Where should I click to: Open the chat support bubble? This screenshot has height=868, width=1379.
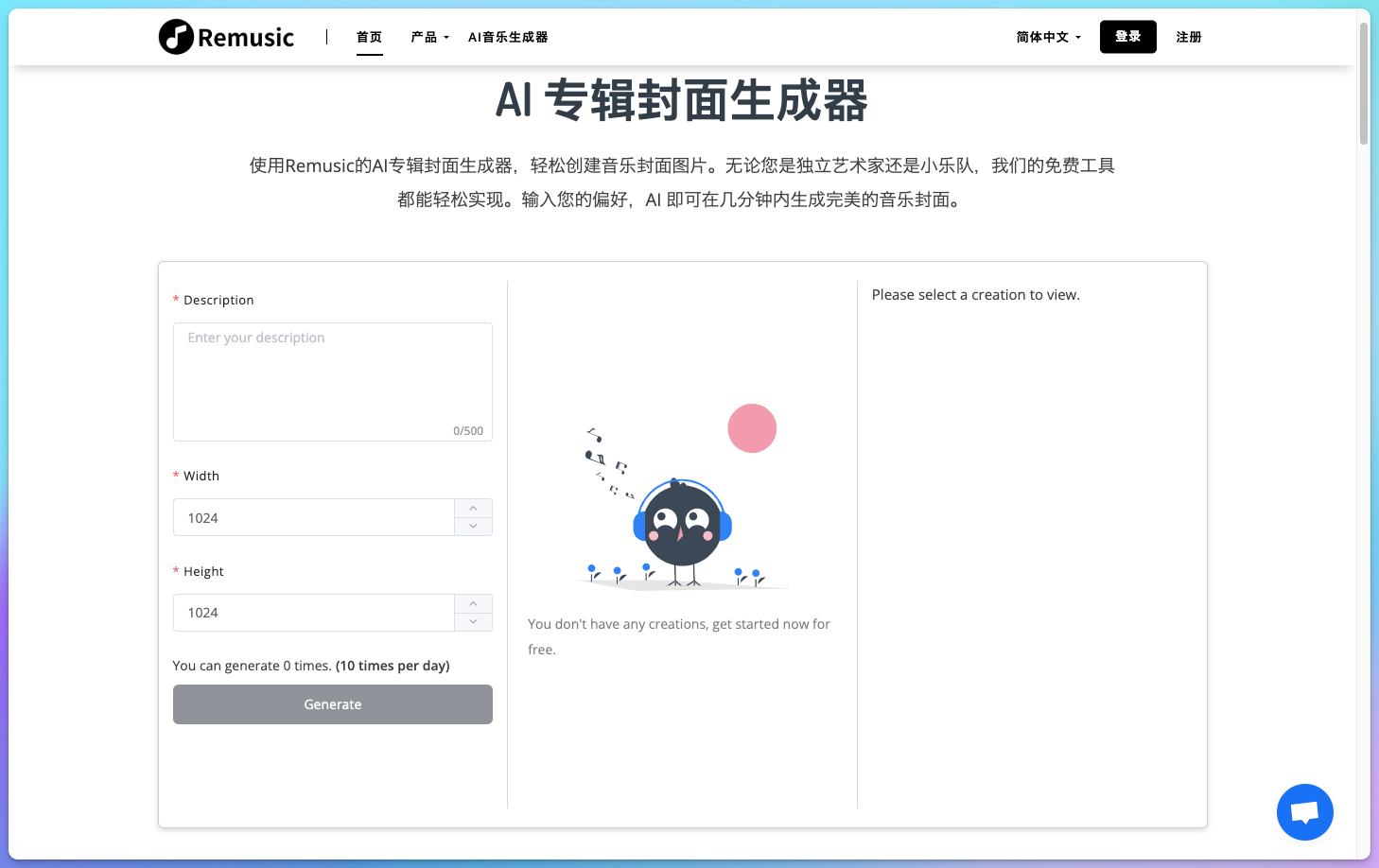pos(1304,811)
